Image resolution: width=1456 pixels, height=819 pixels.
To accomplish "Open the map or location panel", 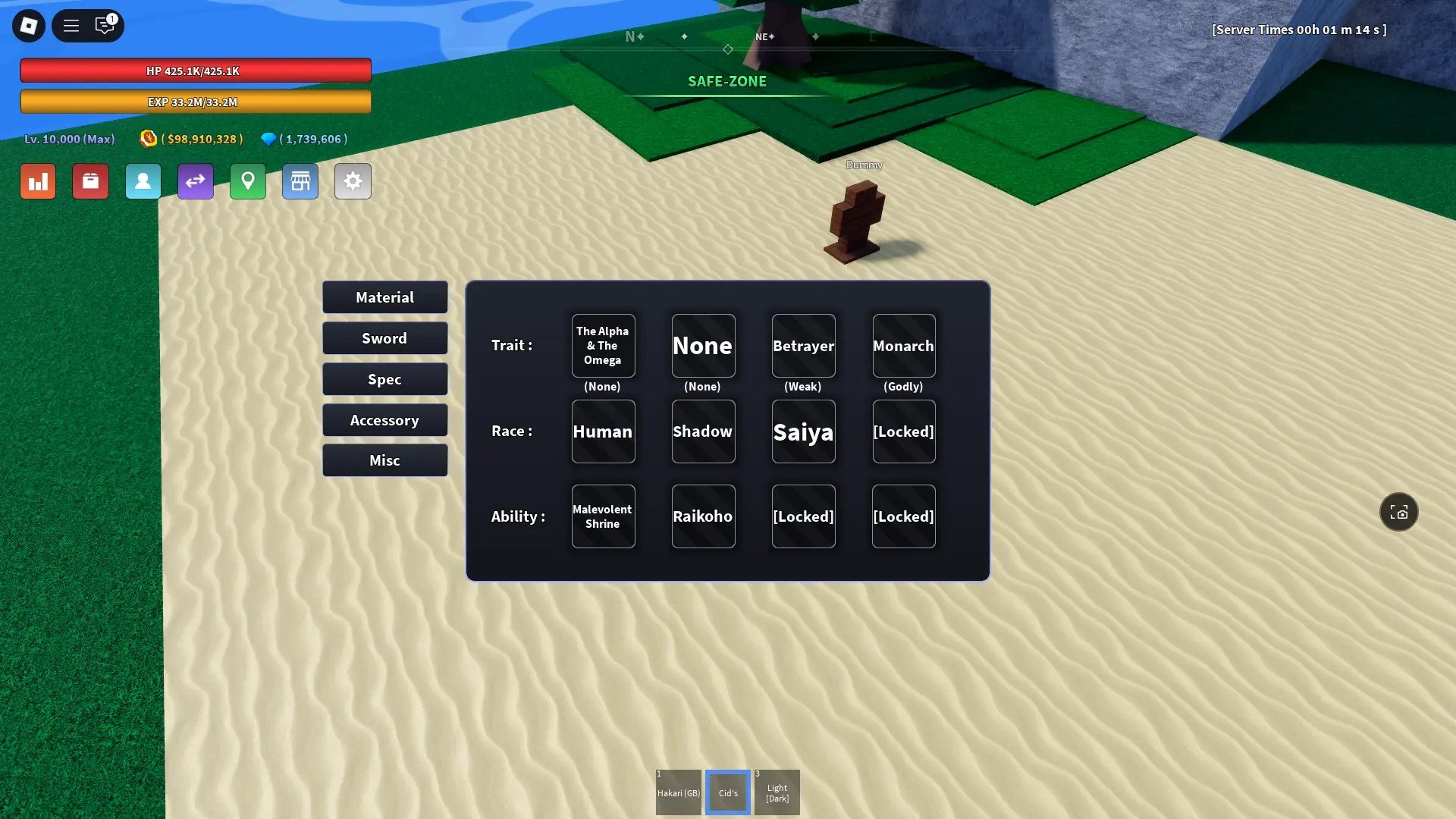I will (247, 181).
